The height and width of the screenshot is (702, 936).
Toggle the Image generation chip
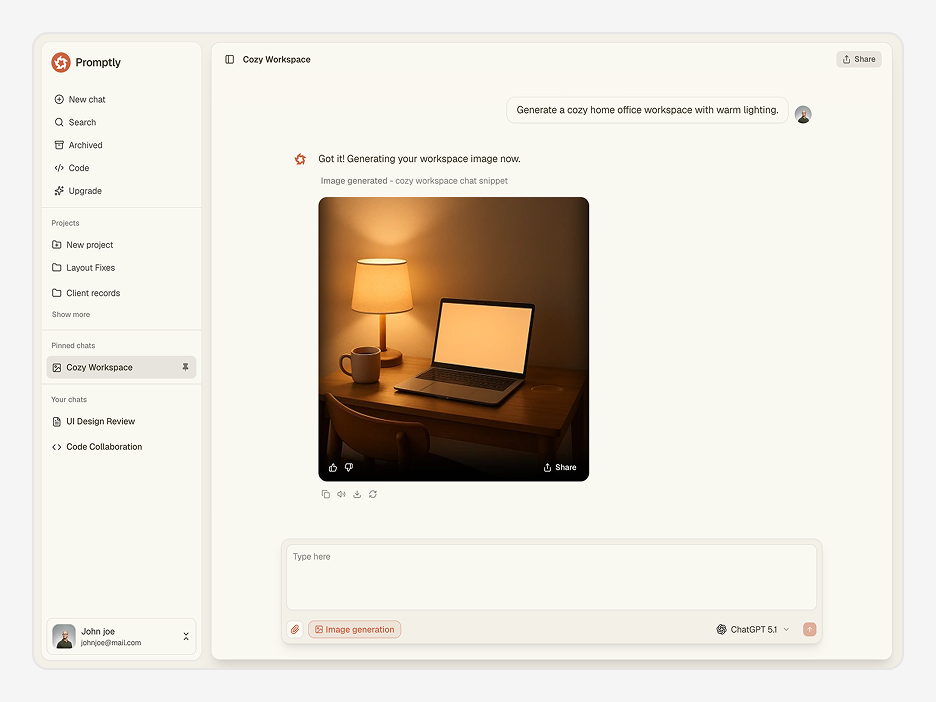tap(355, 629)
